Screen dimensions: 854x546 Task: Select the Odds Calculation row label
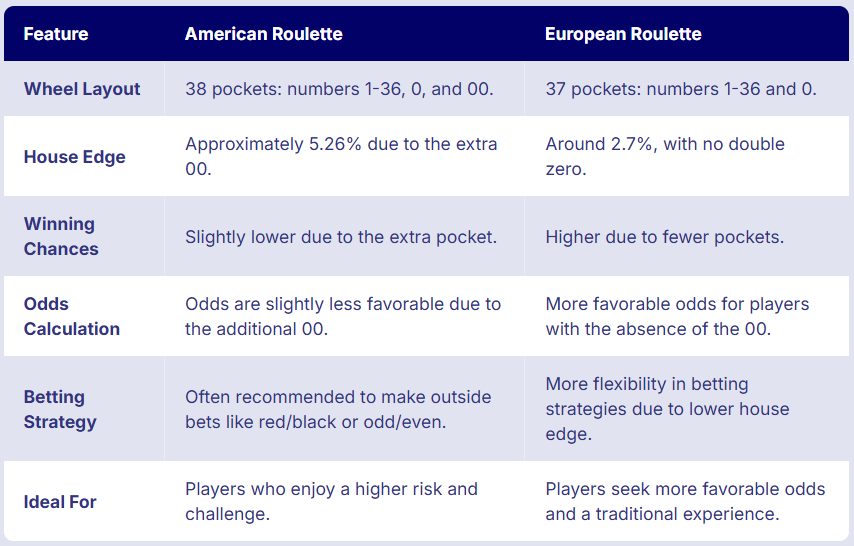tap(72, 316)
